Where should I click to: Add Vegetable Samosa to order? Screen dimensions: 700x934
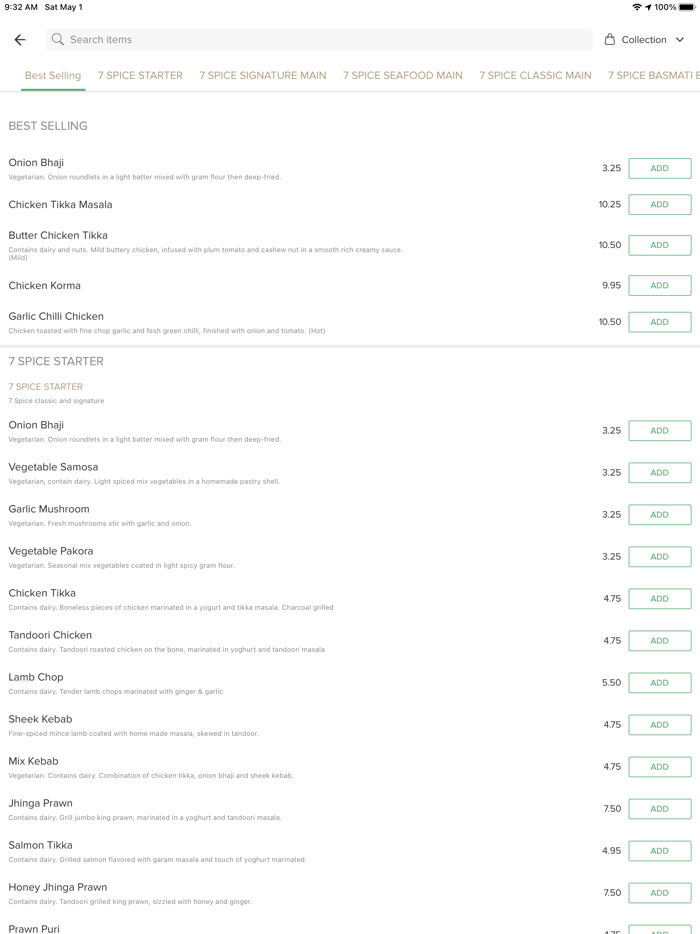(659, 473)
